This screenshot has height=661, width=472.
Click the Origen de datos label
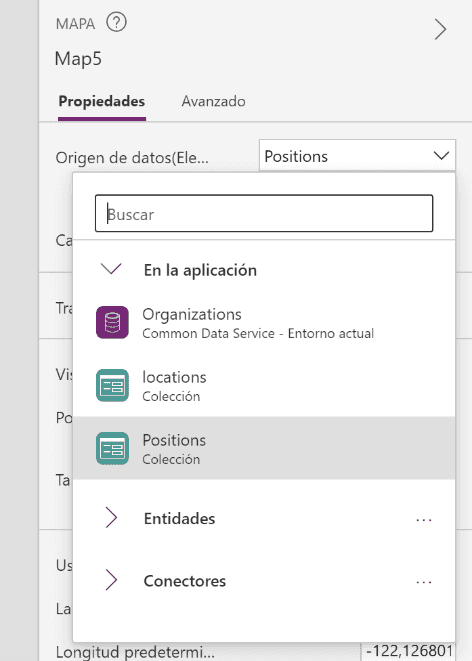[x=132, y=158]
